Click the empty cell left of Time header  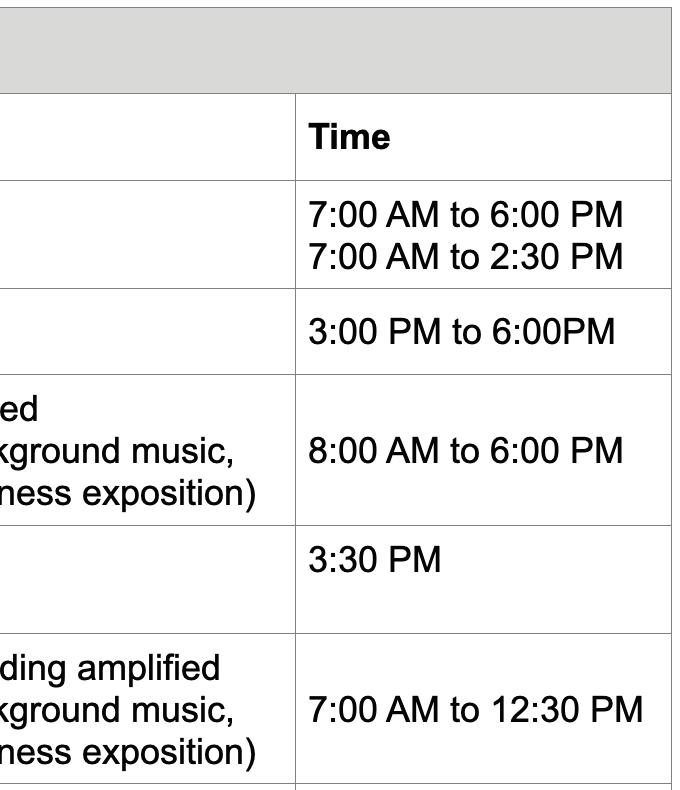click(148, 137)
